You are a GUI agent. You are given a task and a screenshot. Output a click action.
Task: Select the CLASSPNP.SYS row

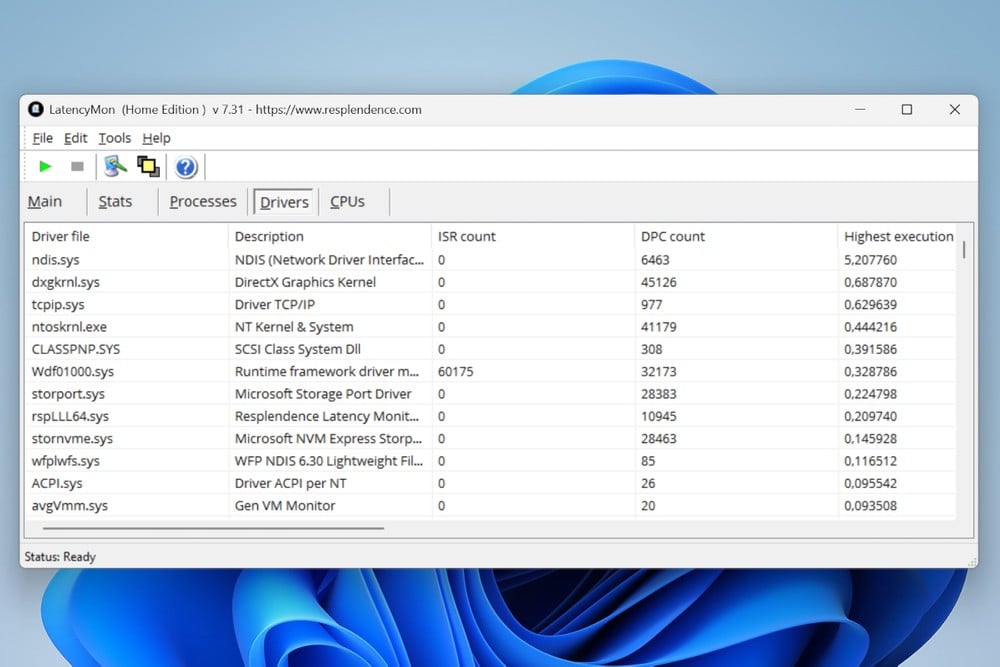tap(491, 349)
